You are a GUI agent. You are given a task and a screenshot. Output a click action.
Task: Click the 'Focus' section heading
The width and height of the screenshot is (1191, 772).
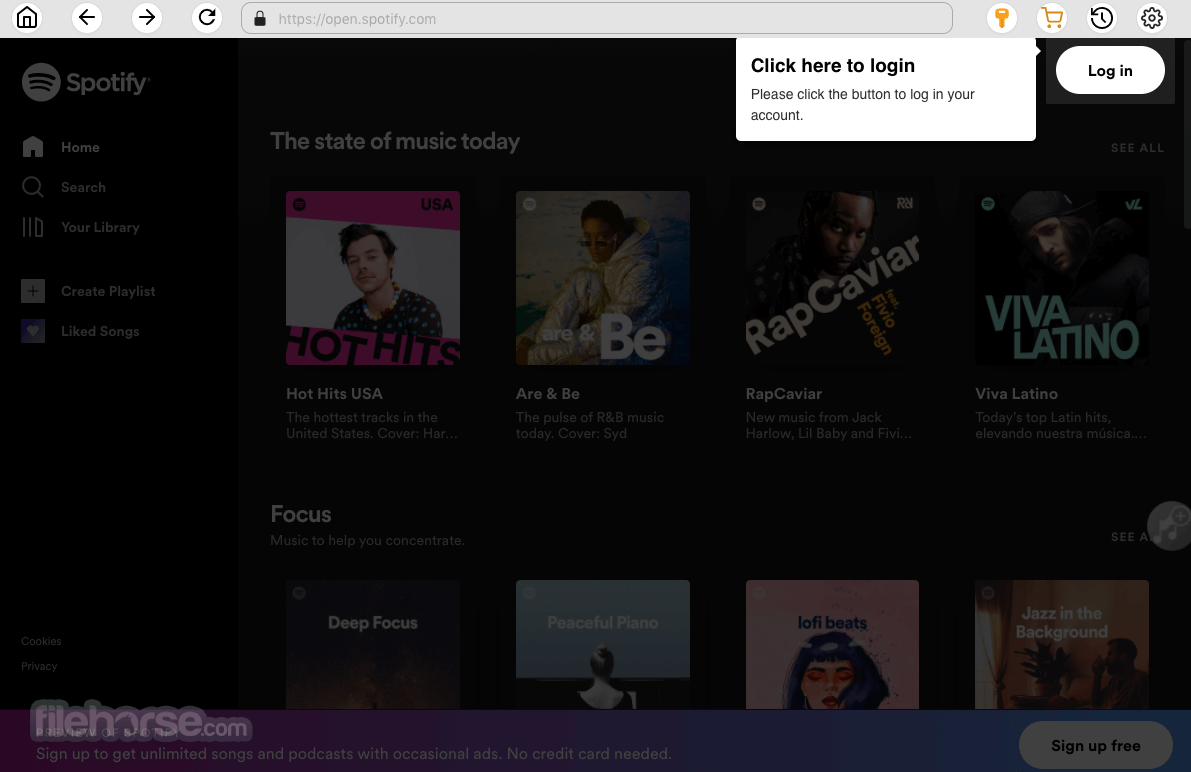pyautogui.click(x=301, y=514)
